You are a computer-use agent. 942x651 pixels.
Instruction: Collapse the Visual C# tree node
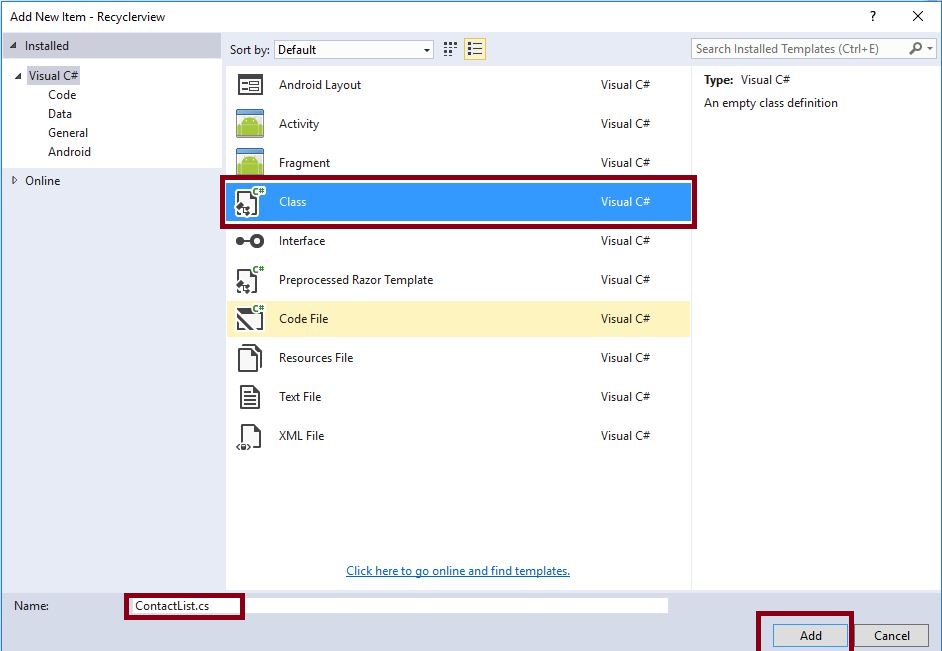[x=18, y=76]
